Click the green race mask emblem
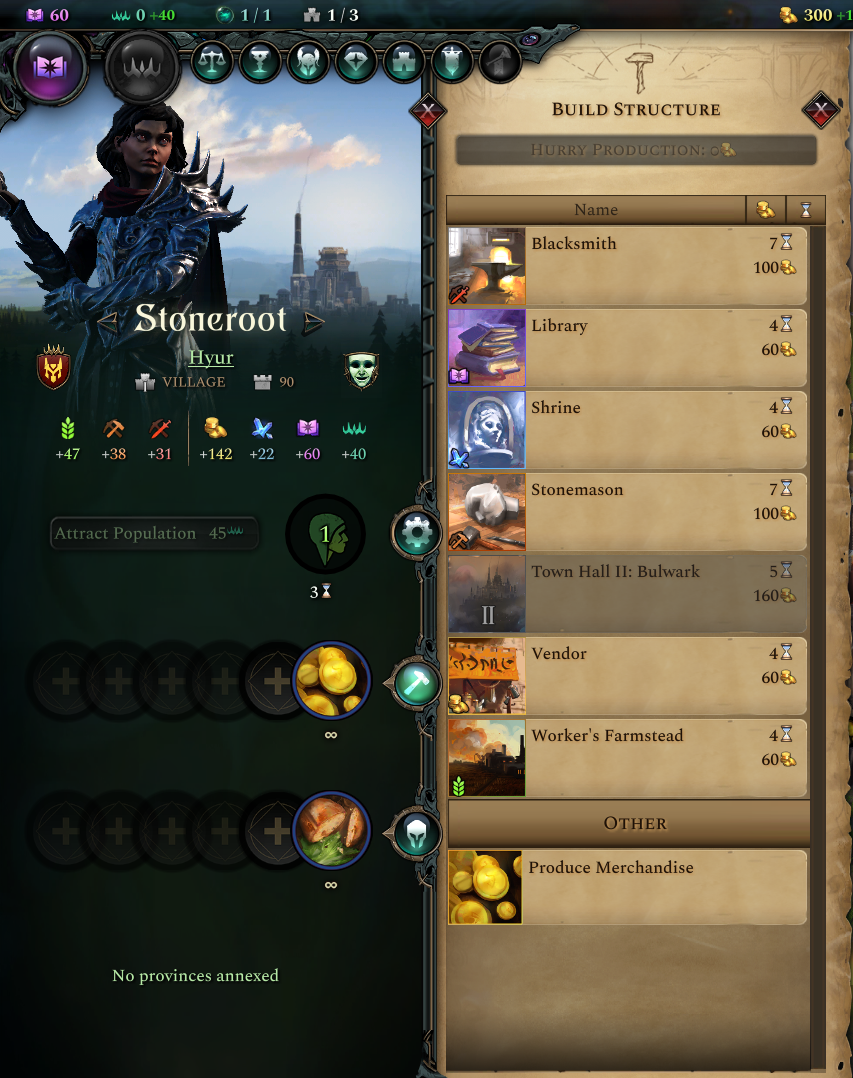The height and width of the screenshot is (1078, 853). pos(362,370)
